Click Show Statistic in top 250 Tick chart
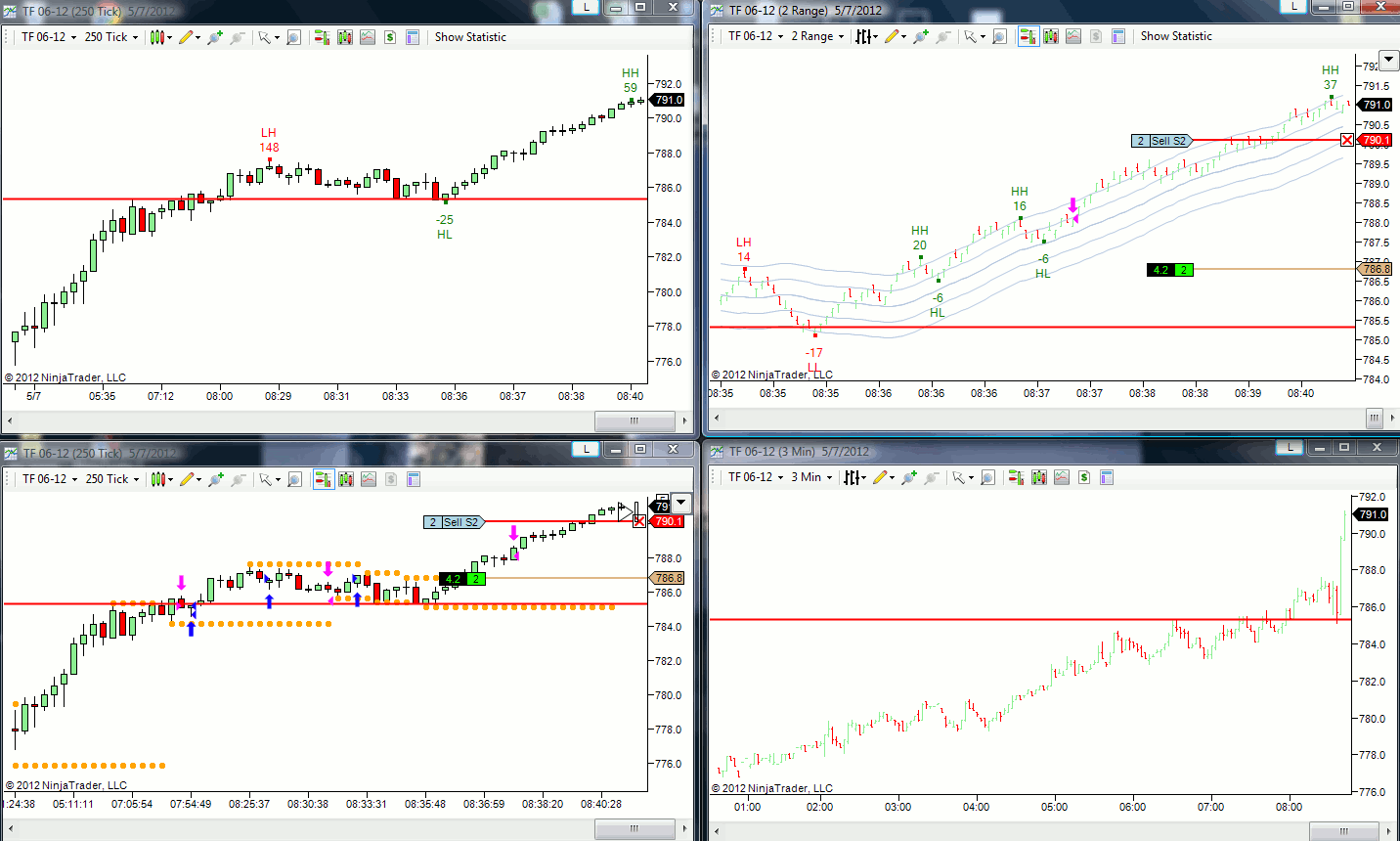Screen dimensions: 1400x841 click(470, 37)
